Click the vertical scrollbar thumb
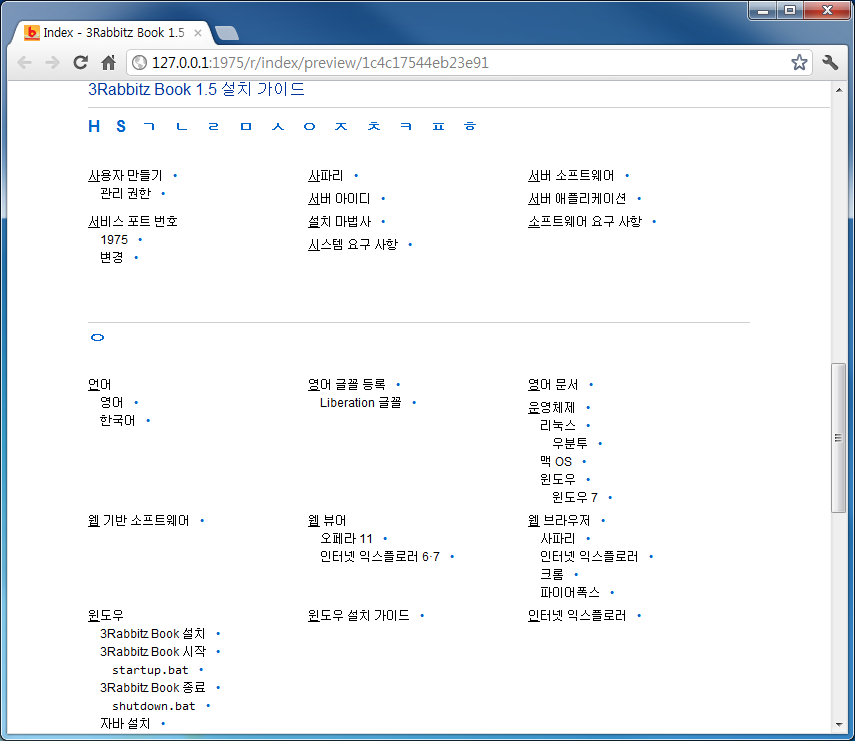Viewport: 855px width, 741px height. click(839, 438)
